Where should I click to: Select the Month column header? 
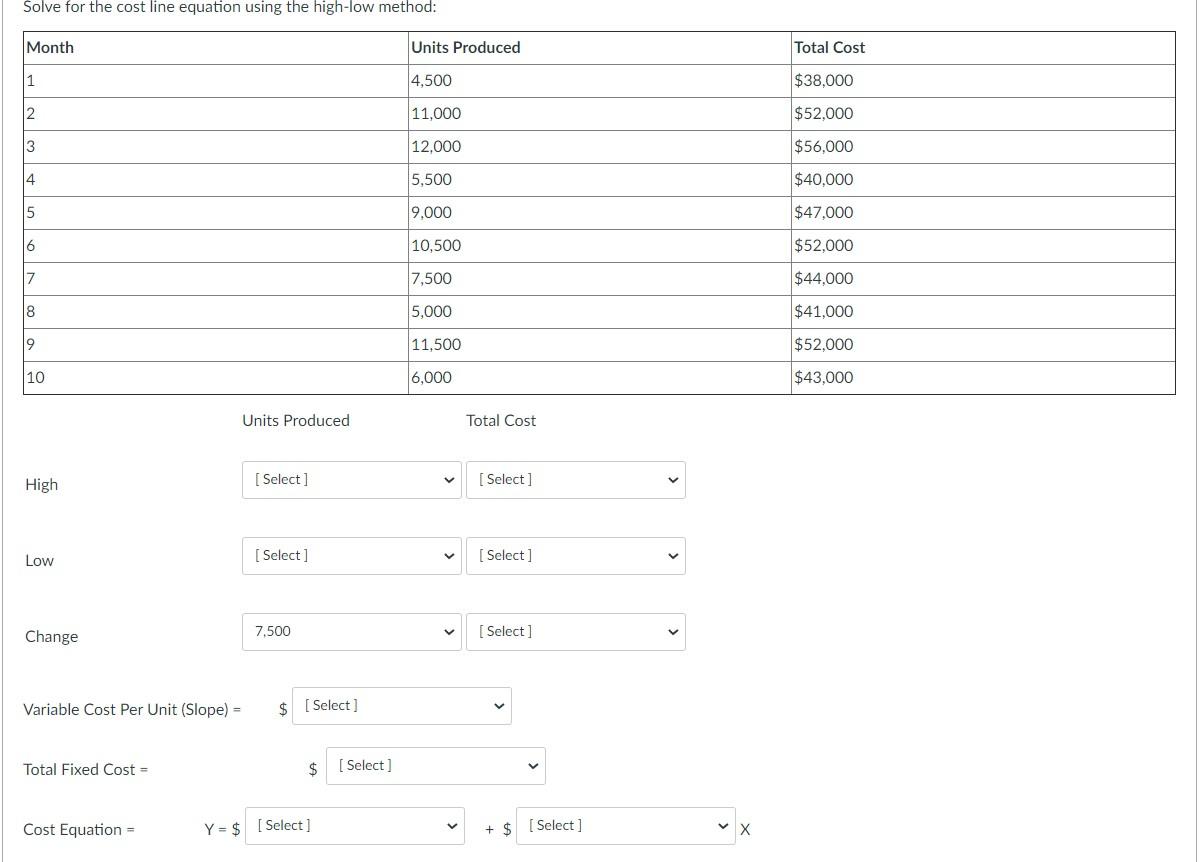(x=50, y=47)
